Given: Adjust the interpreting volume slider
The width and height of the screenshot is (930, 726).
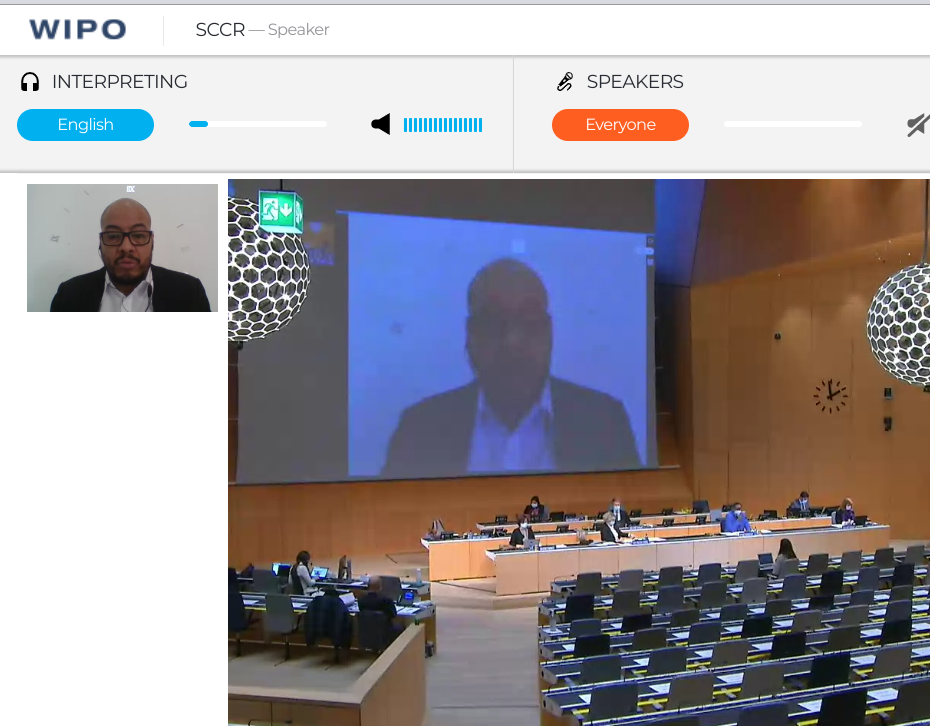Looking at the screenshot, I should pyautogui.click(x=258, y=124).
